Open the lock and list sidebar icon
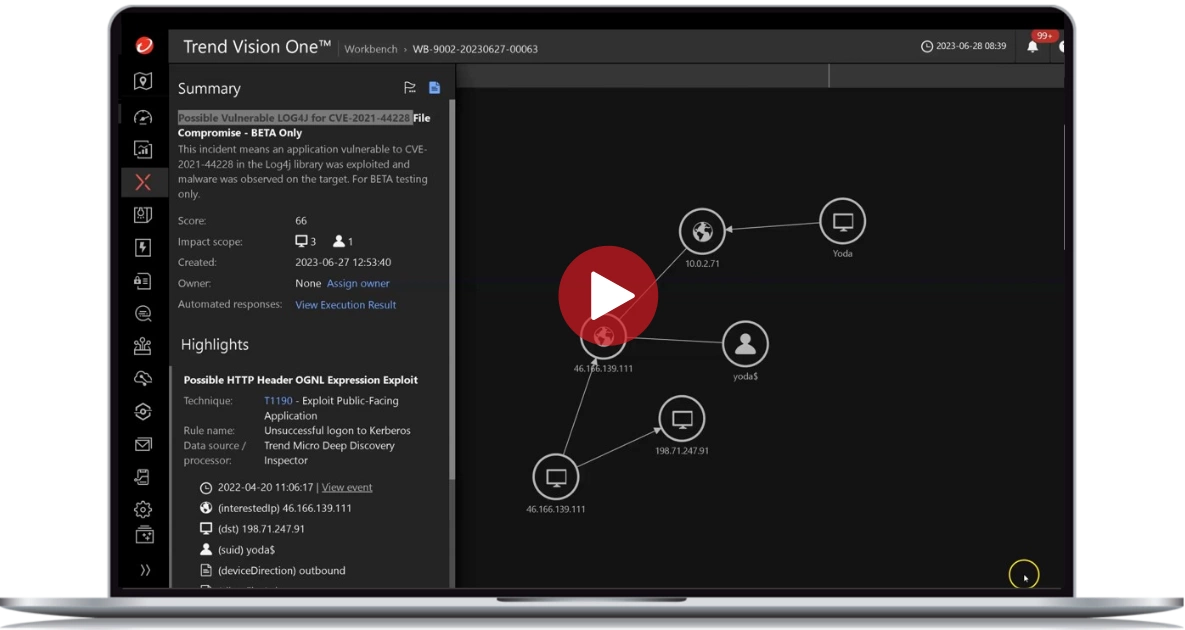Viewport: 1185px width, 630px height. pyautogui.click(x=143, y=281)
